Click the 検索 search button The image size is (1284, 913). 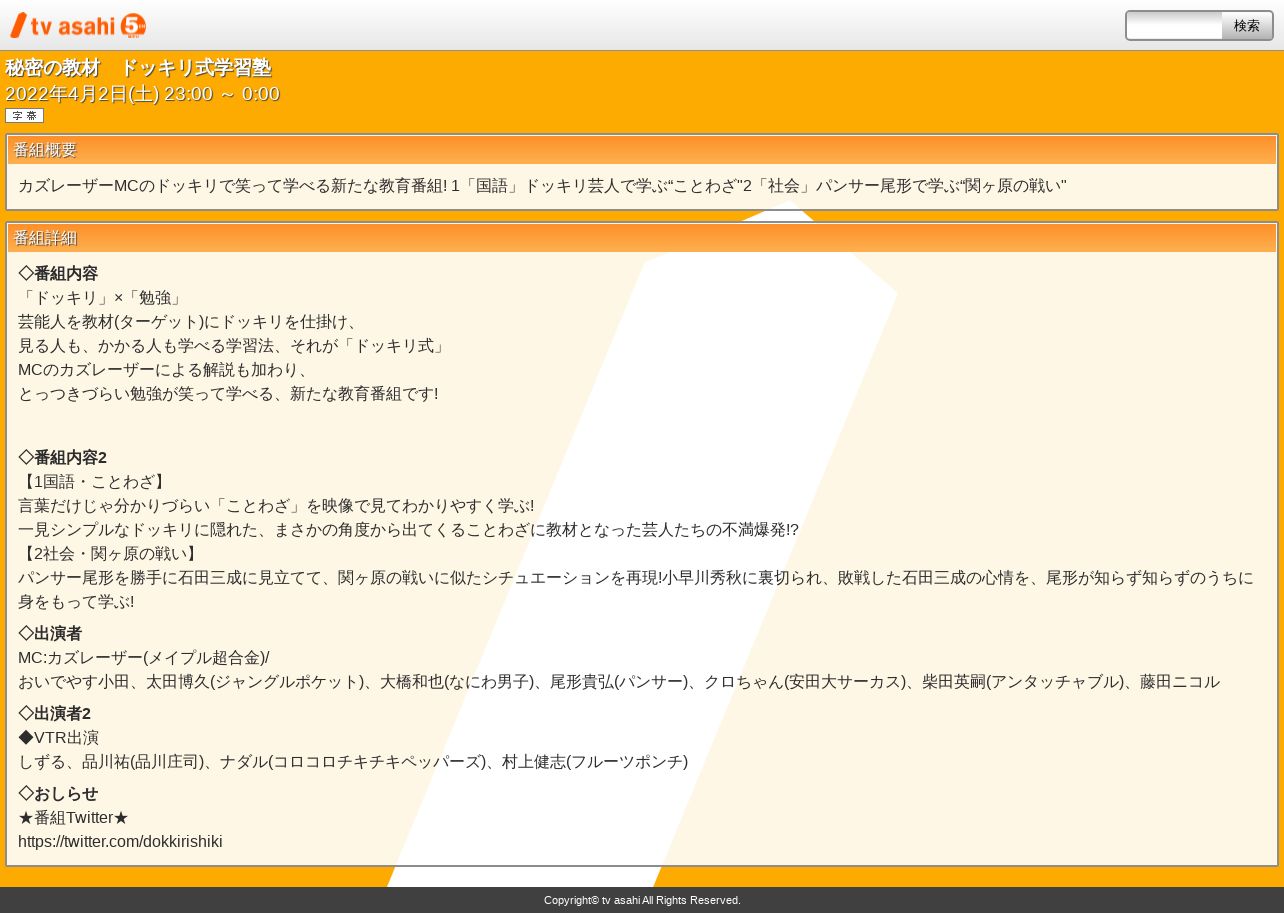[x=1247, y=26]
